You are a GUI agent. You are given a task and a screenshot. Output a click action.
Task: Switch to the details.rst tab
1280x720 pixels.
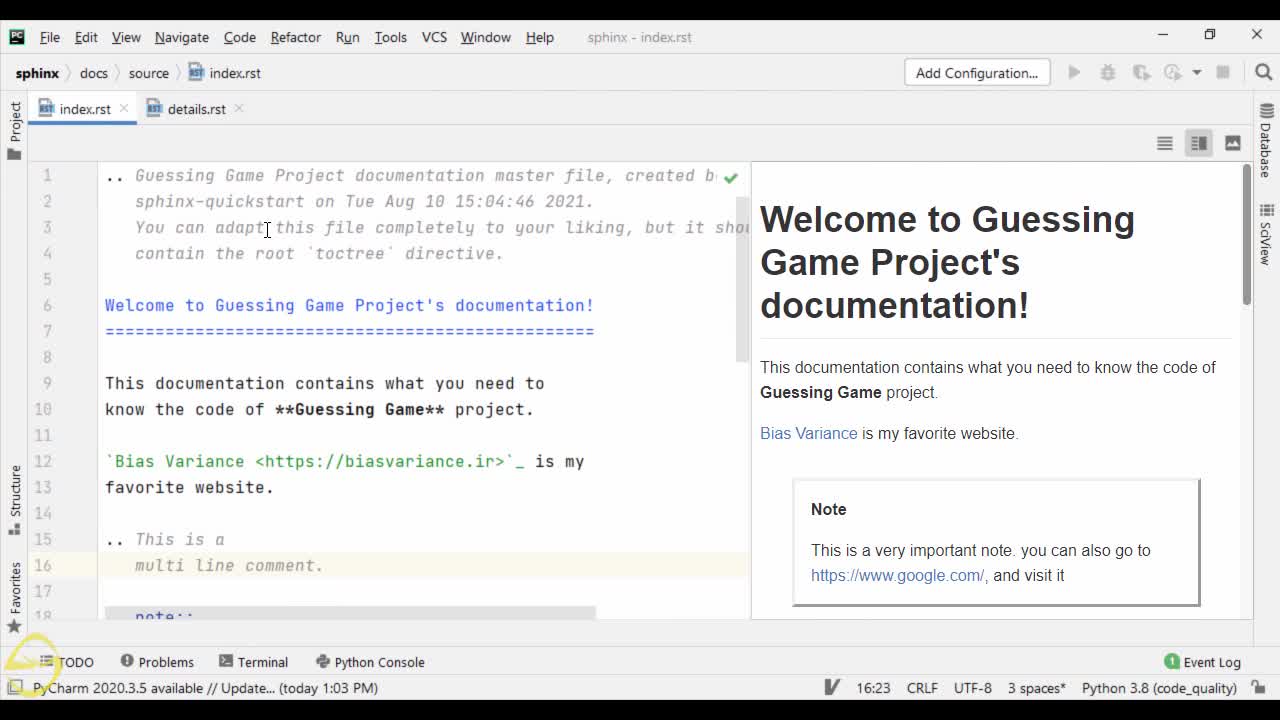tap(196, 109)
